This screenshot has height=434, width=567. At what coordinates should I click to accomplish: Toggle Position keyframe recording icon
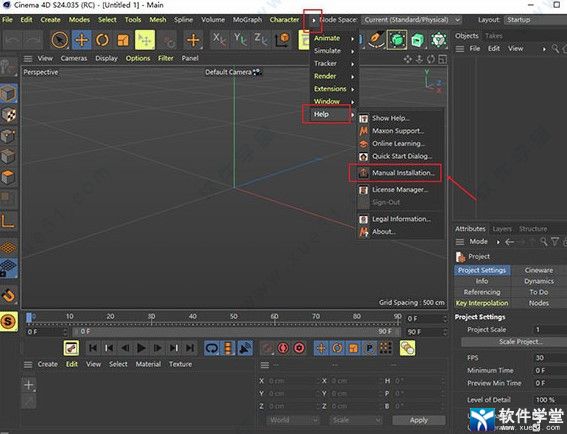click(321, 348)
